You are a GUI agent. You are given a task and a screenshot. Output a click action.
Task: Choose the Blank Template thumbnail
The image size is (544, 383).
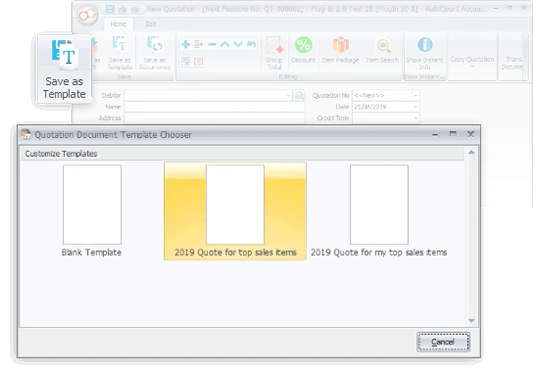coord(92,211)
